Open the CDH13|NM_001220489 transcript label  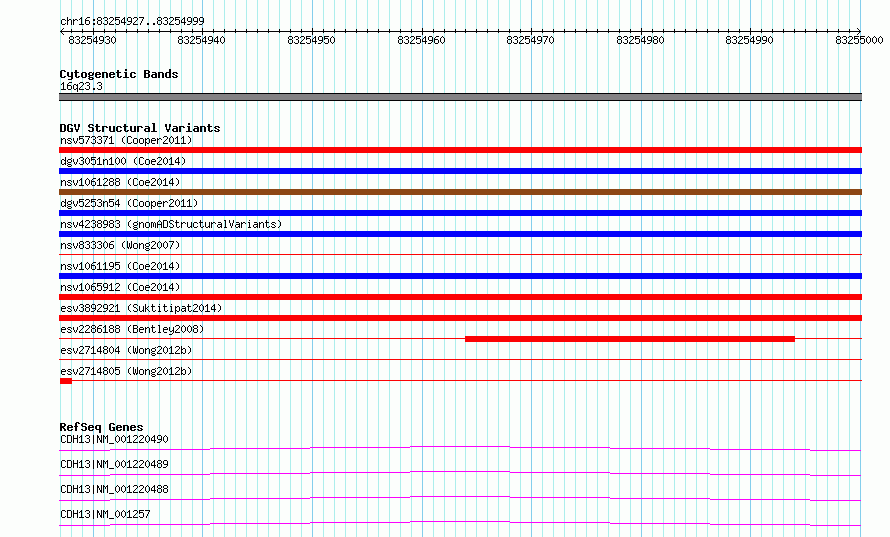click(114, 464)
